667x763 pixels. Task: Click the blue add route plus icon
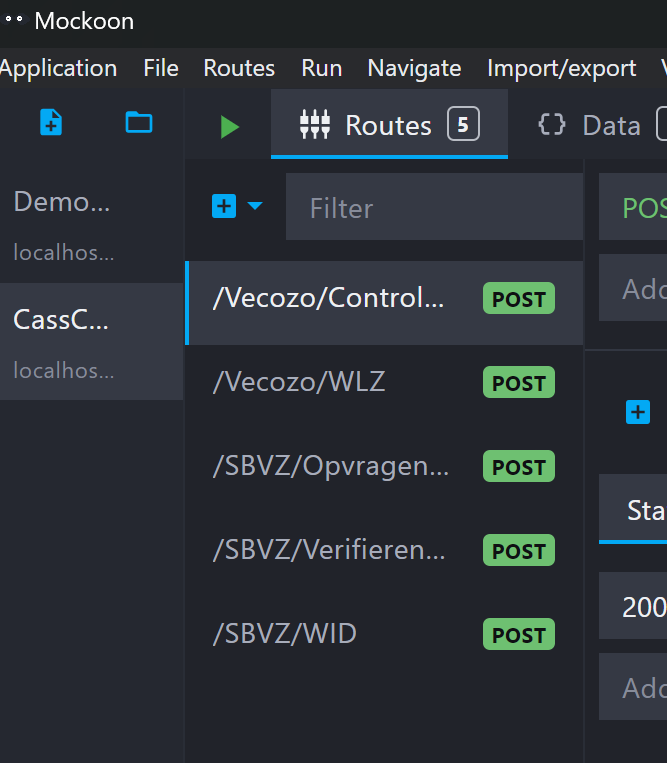coord(224,206)
